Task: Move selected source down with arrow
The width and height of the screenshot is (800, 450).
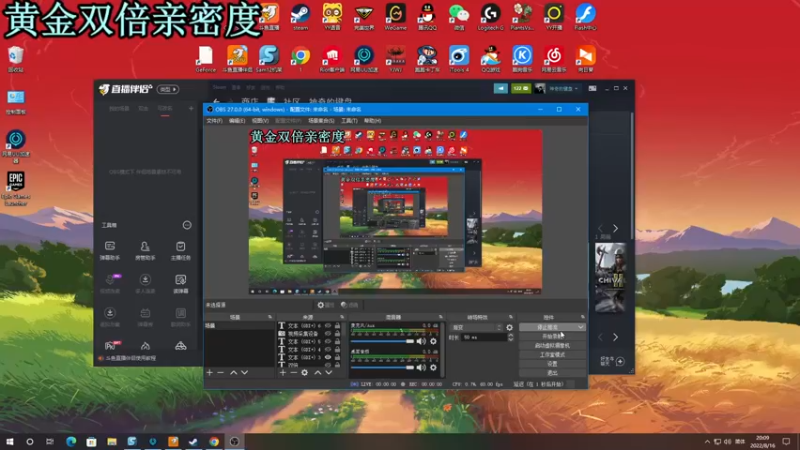Action: click(329, 373)
